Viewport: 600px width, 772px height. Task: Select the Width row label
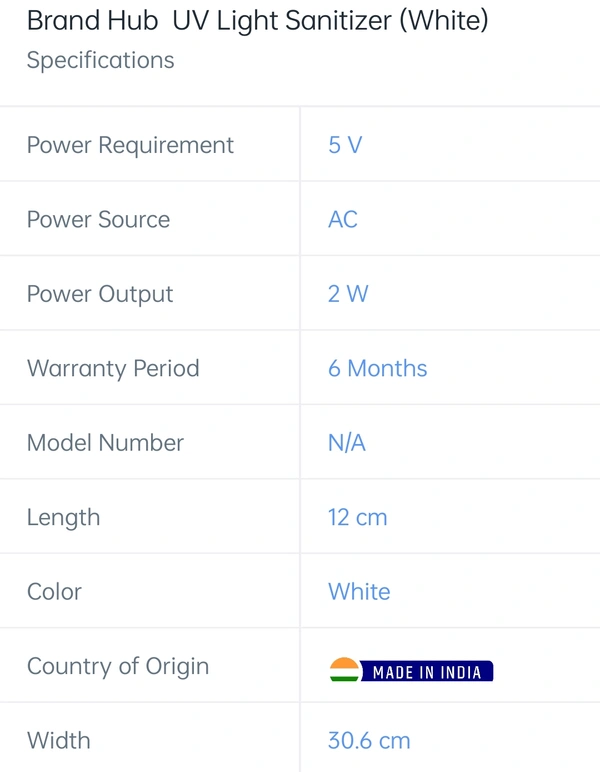point(59,740)
